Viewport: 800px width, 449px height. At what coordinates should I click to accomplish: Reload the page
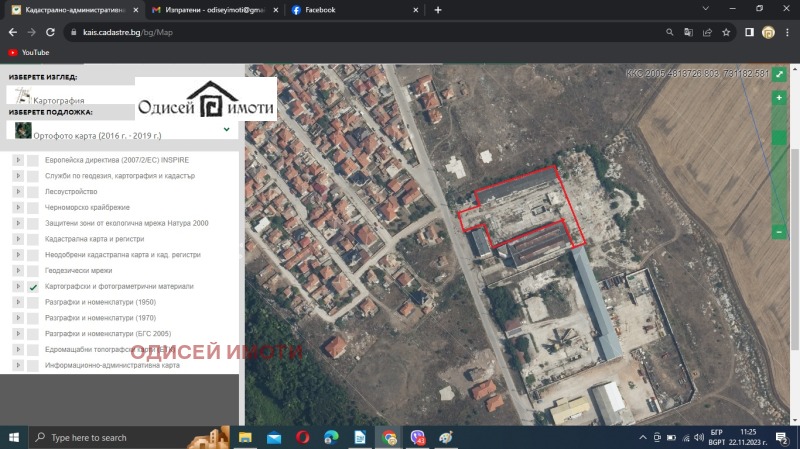pyautogui.click(x=52, y=32)
